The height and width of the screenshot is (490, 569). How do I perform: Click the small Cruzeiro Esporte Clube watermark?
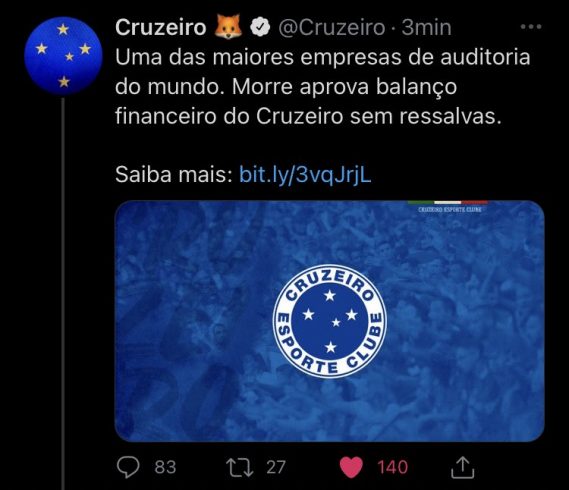pyautogui.click(x=450, y=209)
